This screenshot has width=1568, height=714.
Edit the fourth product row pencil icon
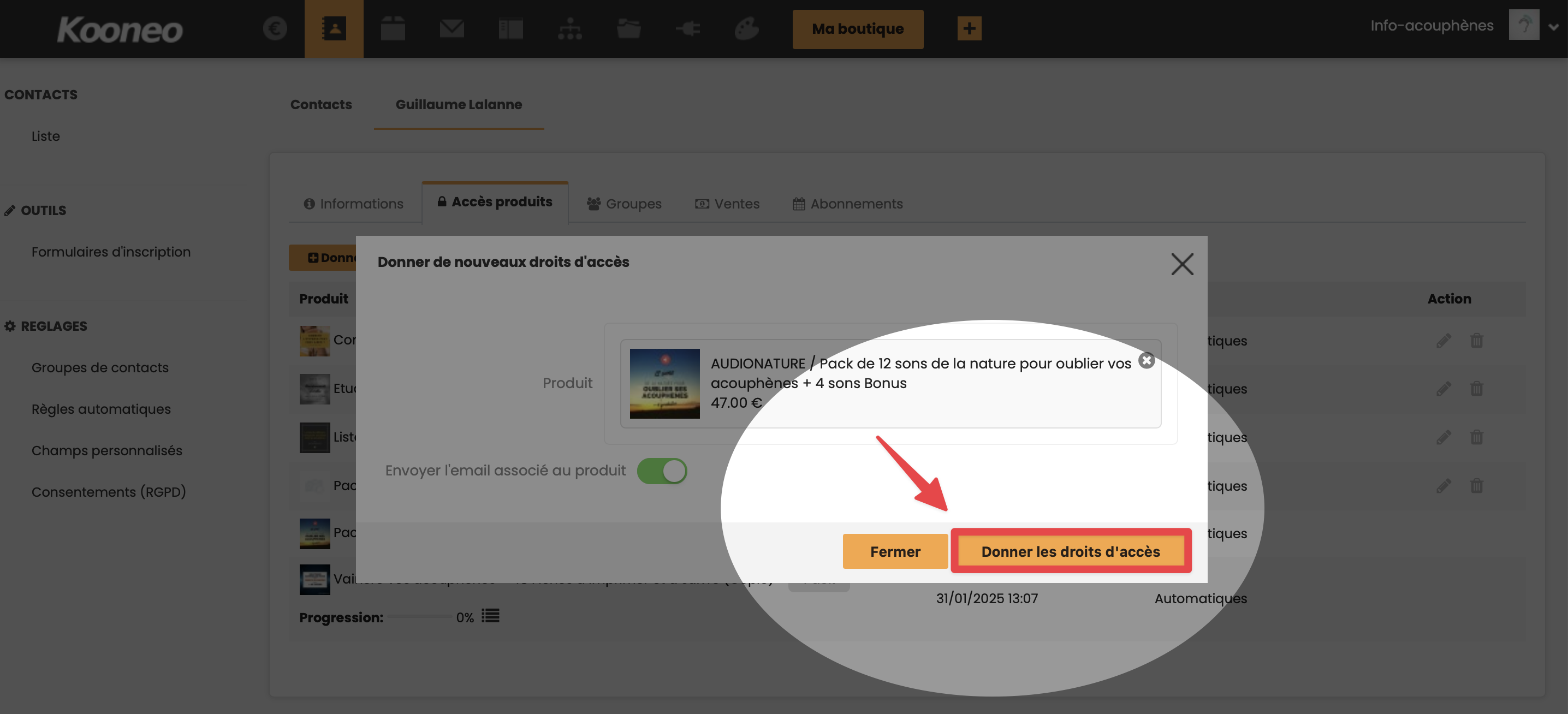coord(1443,486)
